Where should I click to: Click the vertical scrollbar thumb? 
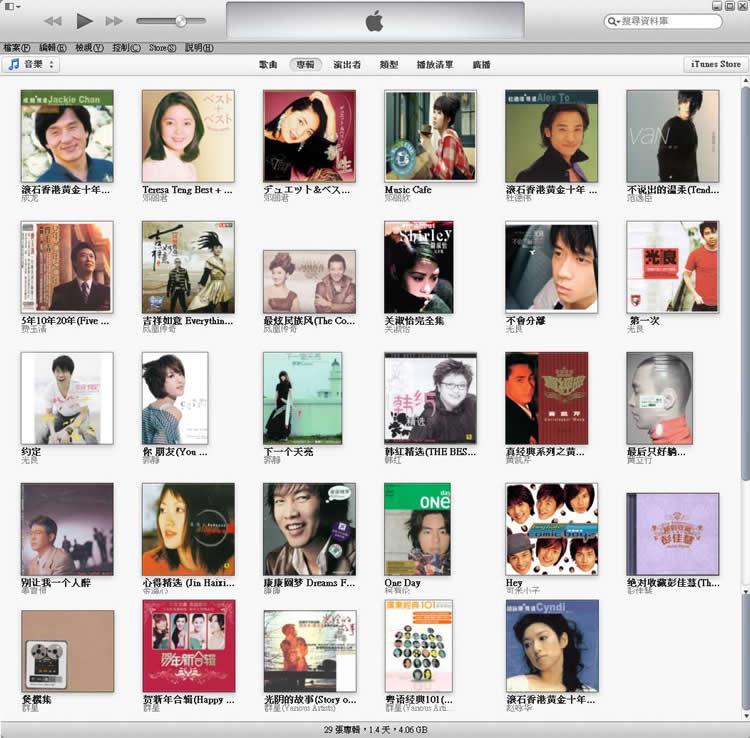745,285
